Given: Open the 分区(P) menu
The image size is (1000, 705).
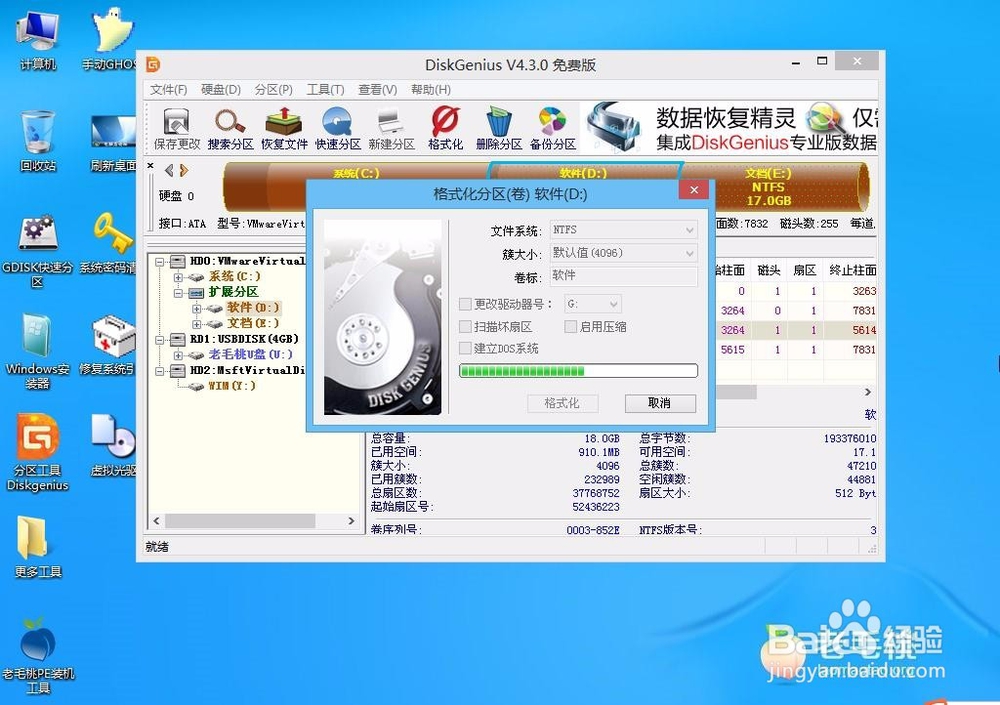Looking at the screenshot, I should tap(274, 89).
